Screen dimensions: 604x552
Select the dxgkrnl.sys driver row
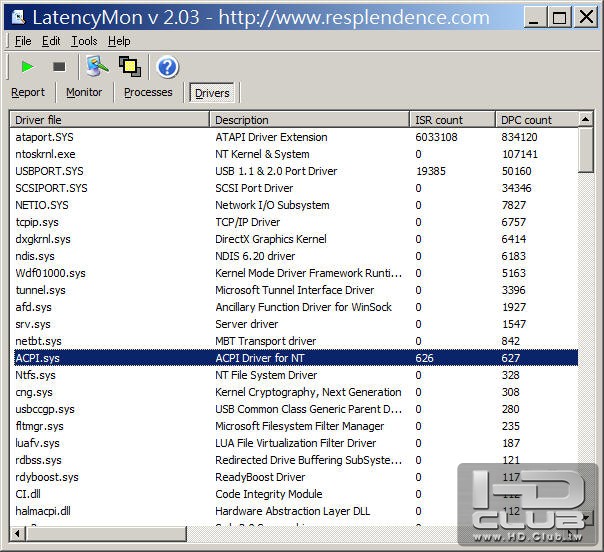point(296,239)
